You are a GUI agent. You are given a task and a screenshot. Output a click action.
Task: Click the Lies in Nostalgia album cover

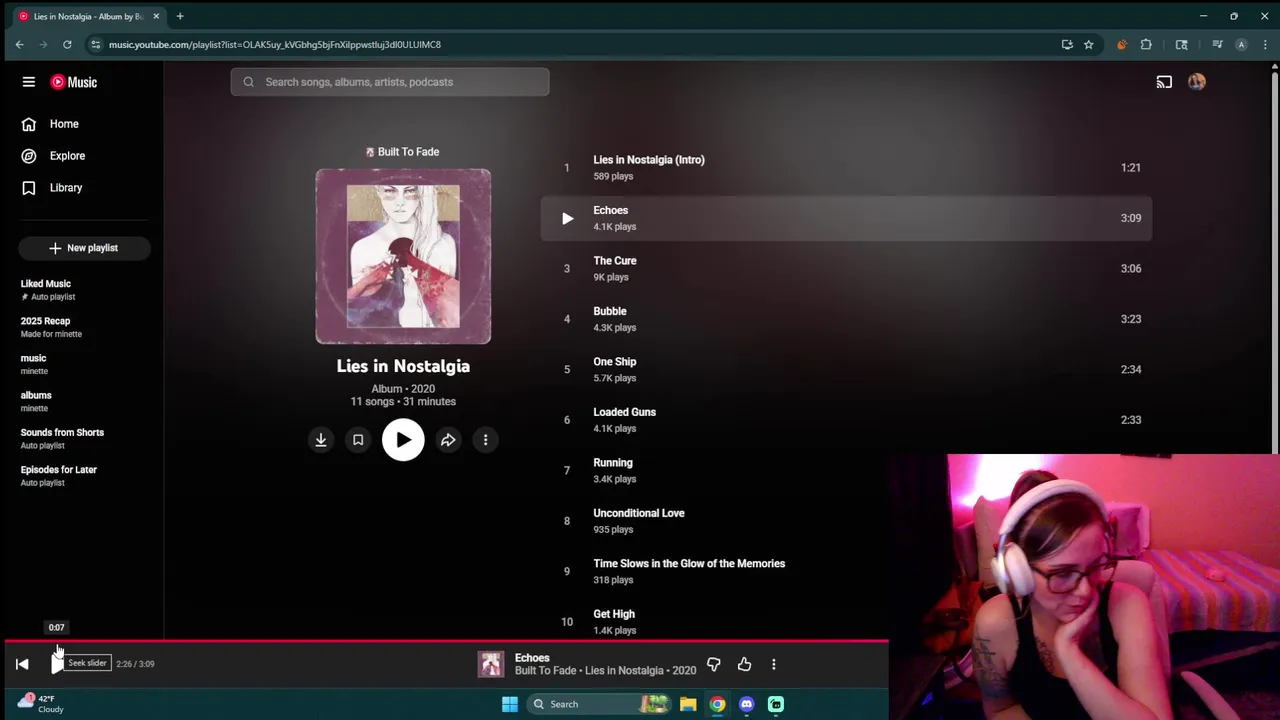[403, 256]
